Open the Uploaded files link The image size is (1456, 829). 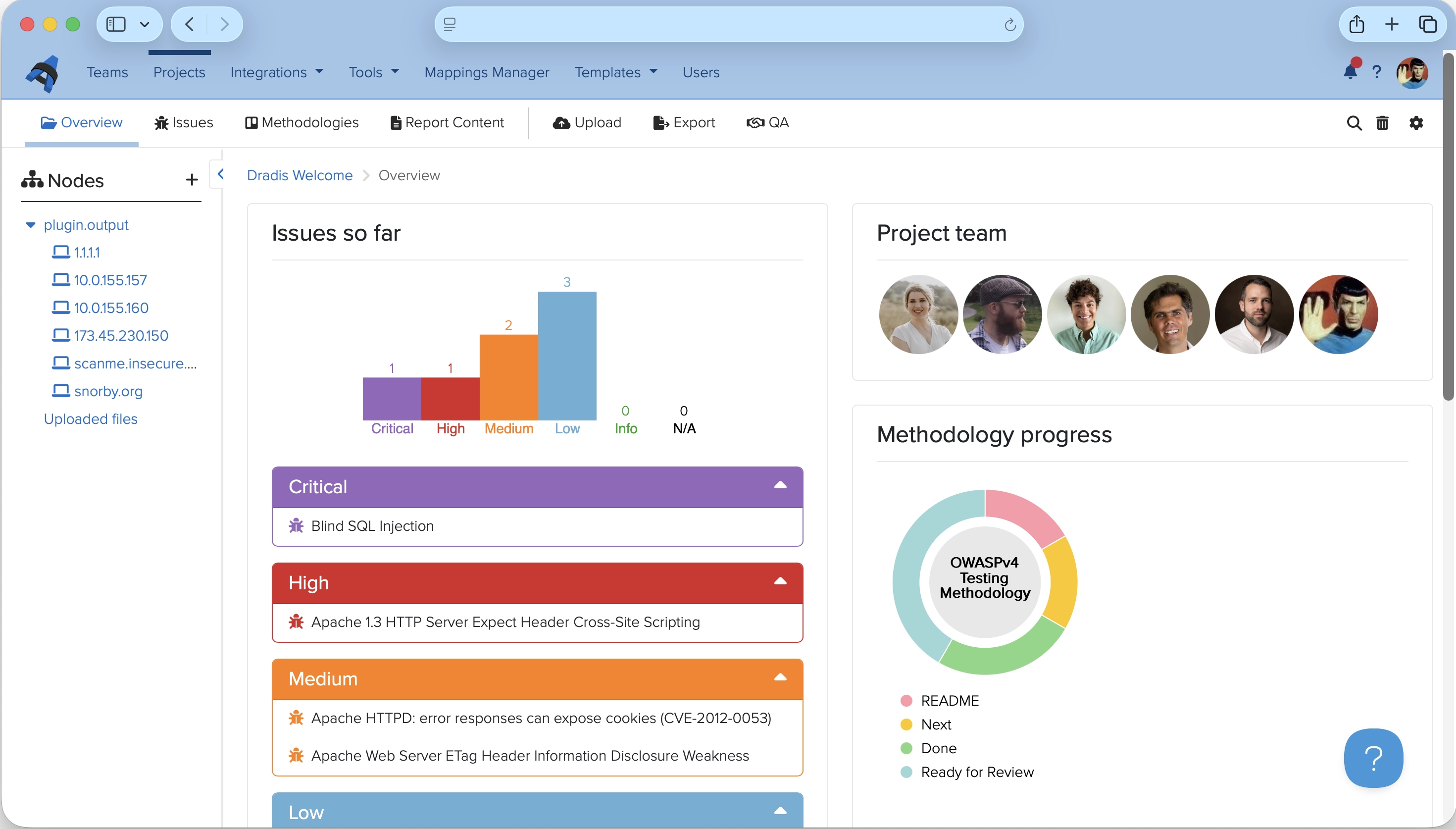click(91, 419)
